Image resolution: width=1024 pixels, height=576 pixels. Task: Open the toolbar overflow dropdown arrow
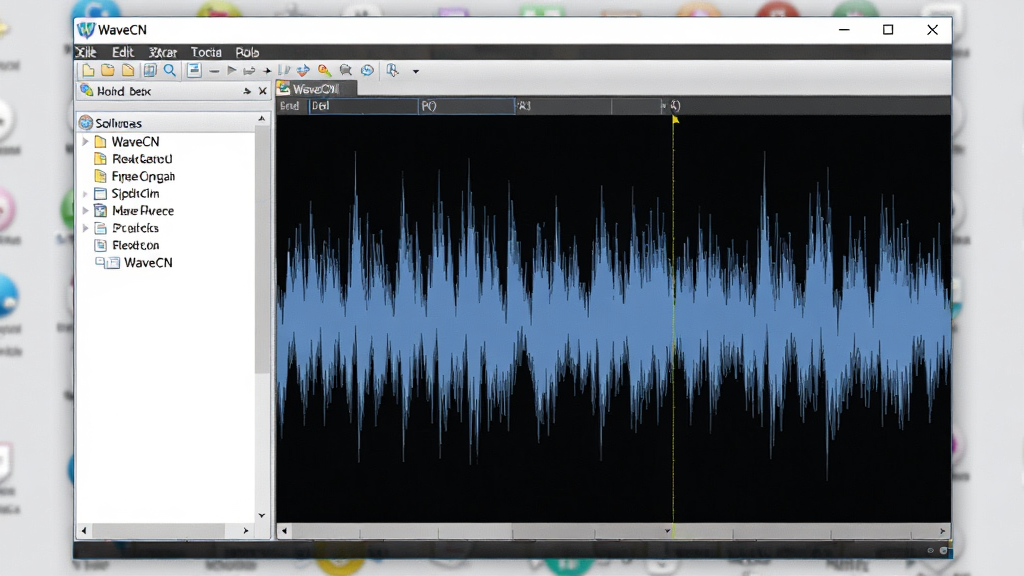pyautogui.click(x=415, y=71)
